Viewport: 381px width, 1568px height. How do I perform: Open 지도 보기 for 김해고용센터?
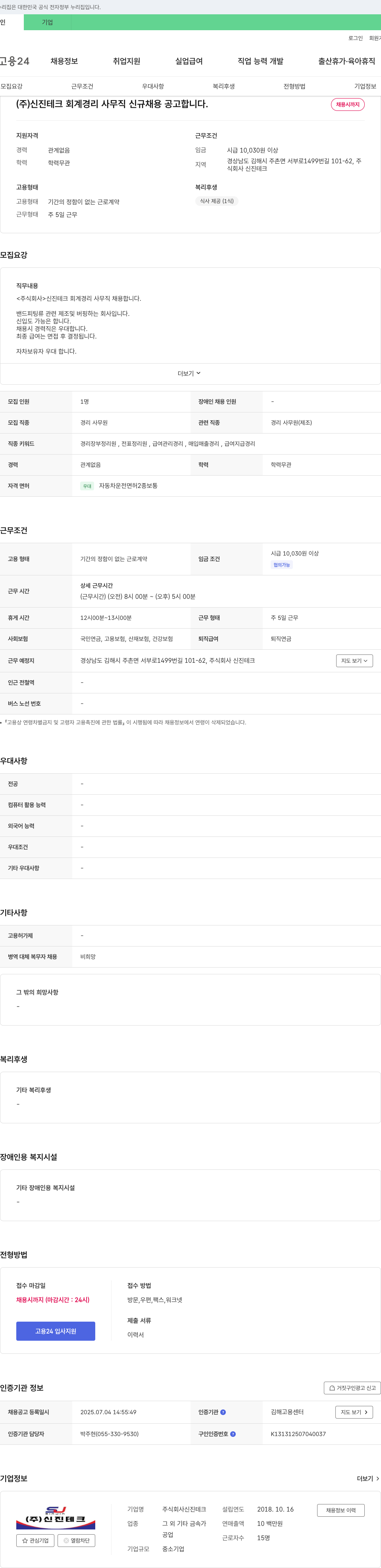click(x=354, y=1411)
